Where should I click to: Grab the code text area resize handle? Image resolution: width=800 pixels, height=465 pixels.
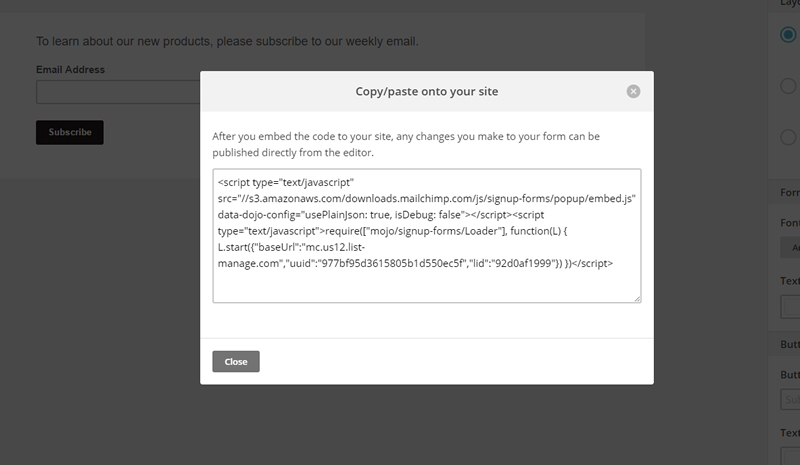[636, 297]
